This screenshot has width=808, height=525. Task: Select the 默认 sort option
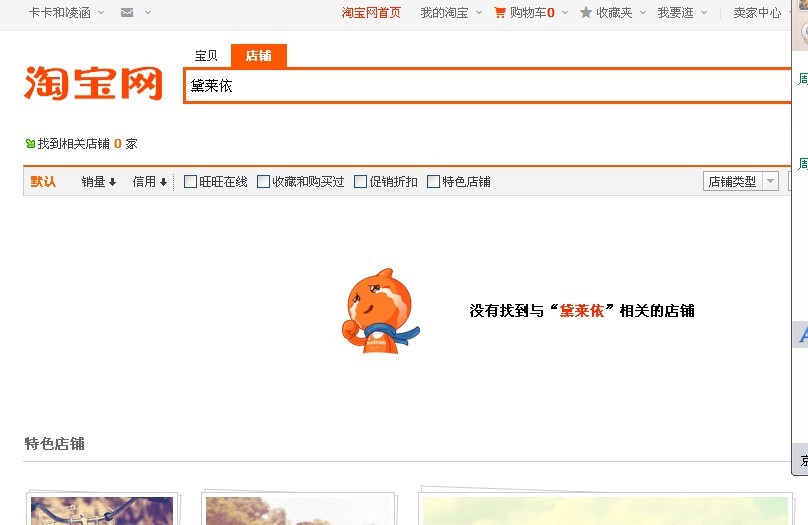tap(43, 182)
